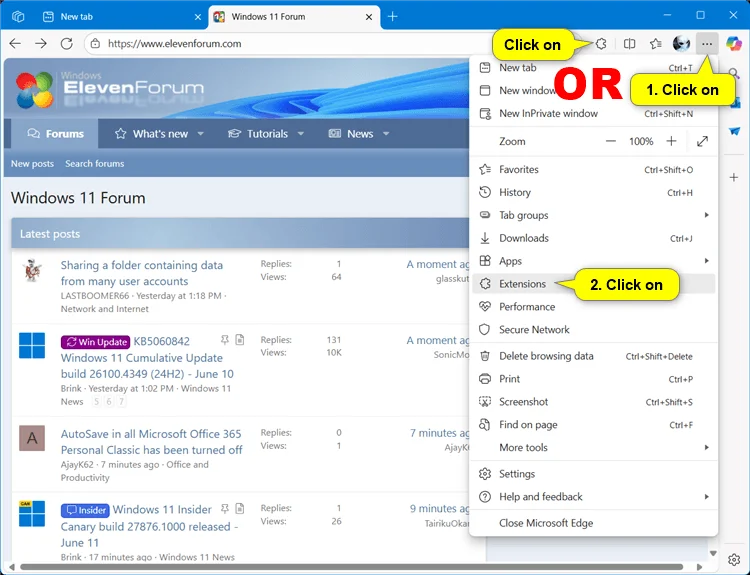Click the profile avatar icon
This screenshot has width=750, height=575.
[681, 44]
